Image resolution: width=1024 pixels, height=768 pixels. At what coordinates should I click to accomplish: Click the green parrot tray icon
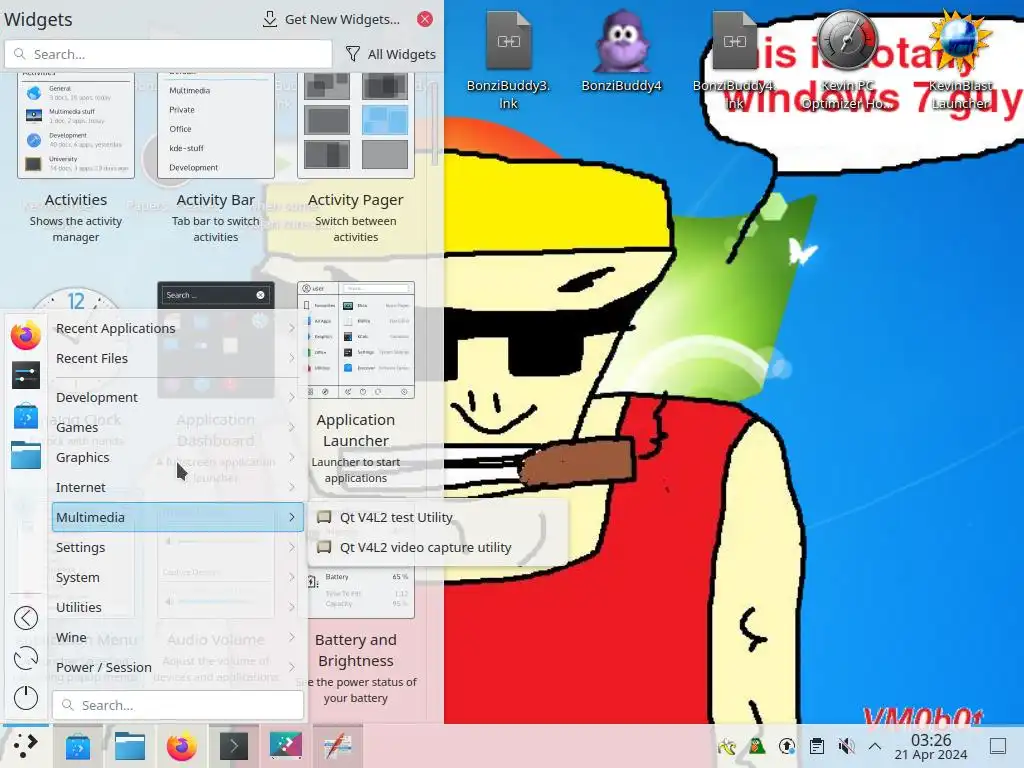coord(757,746)
